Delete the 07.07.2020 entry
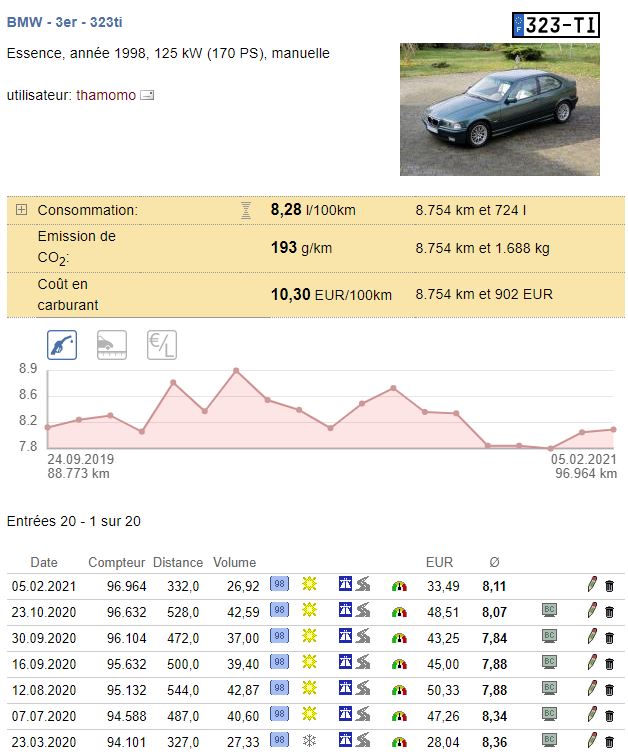The image size is (628, 755). click(609, 716)
